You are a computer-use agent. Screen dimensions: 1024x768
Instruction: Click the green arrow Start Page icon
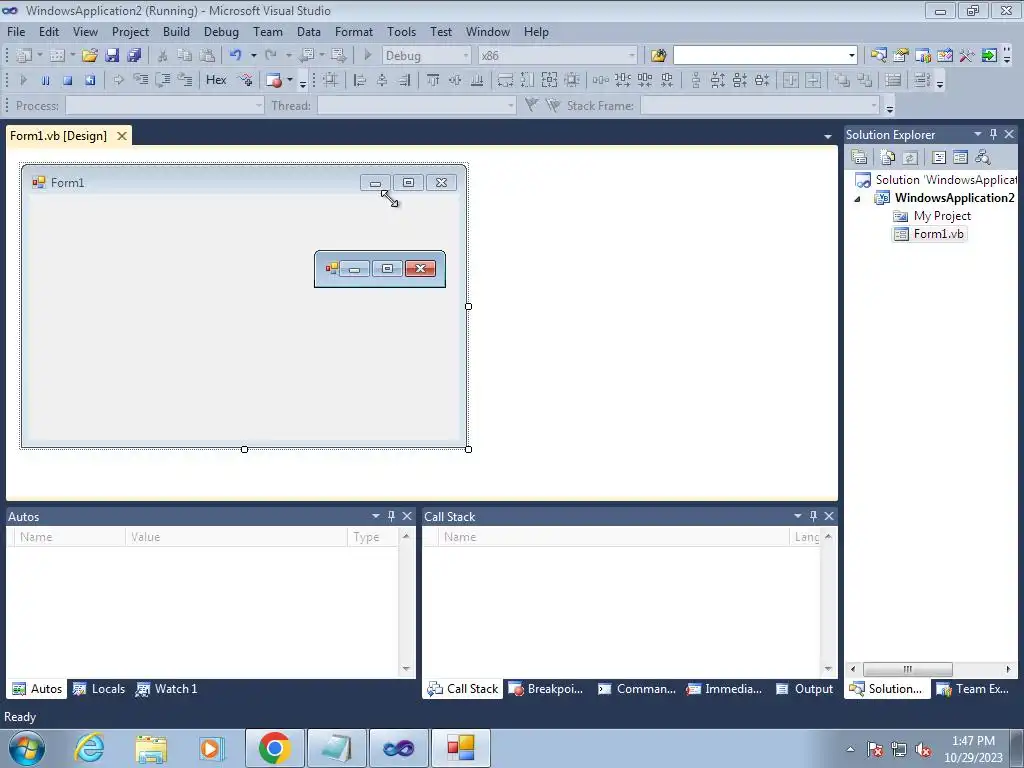tap(989, 56)
